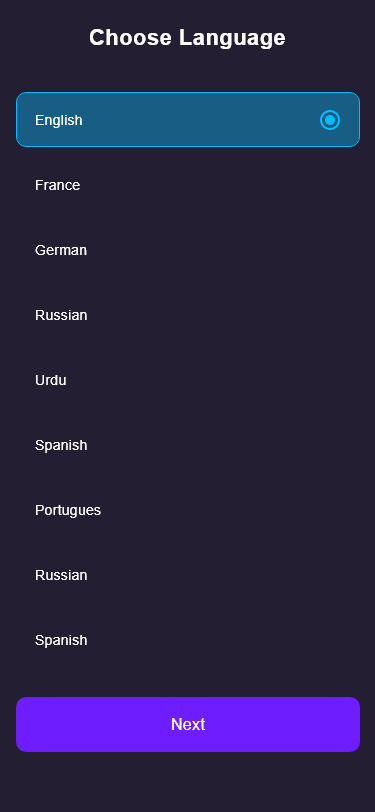Click the Choose Language heading
The height and width of the screenshot is (812, 375).
point(187,38)
